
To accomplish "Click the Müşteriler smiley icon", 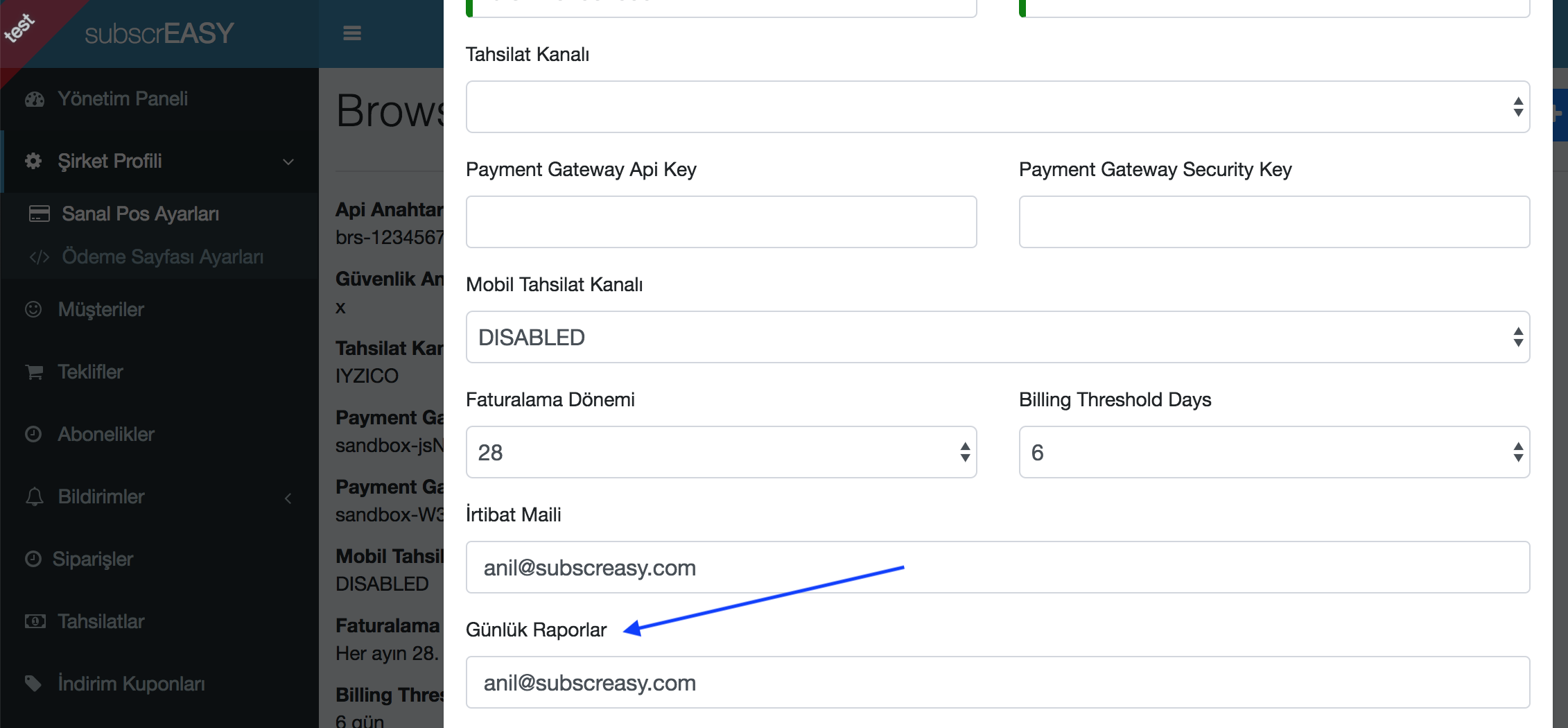I will 33,309.
